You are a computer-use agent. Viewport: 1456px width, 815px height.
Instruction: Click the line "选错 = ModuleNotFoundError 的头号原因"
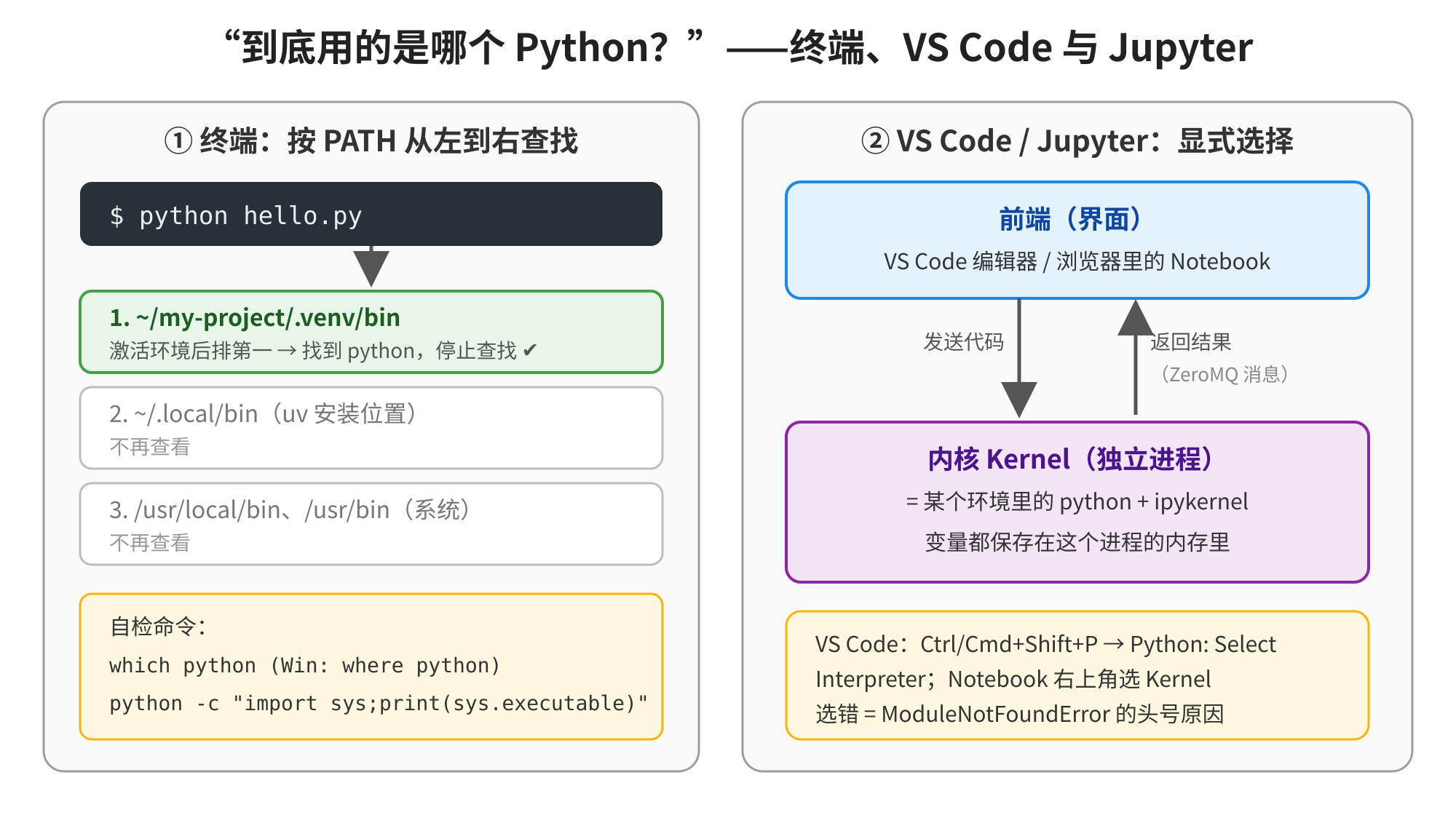[1020, 714]
